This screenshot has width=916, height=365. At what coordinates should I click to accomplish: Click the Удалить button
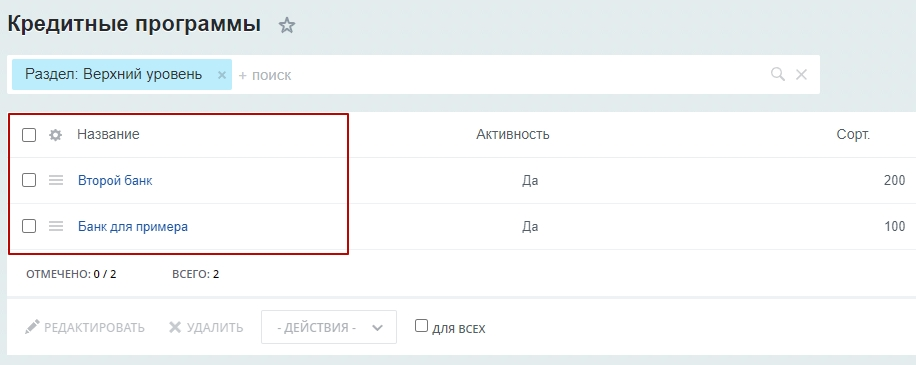[x=206, y=327]
